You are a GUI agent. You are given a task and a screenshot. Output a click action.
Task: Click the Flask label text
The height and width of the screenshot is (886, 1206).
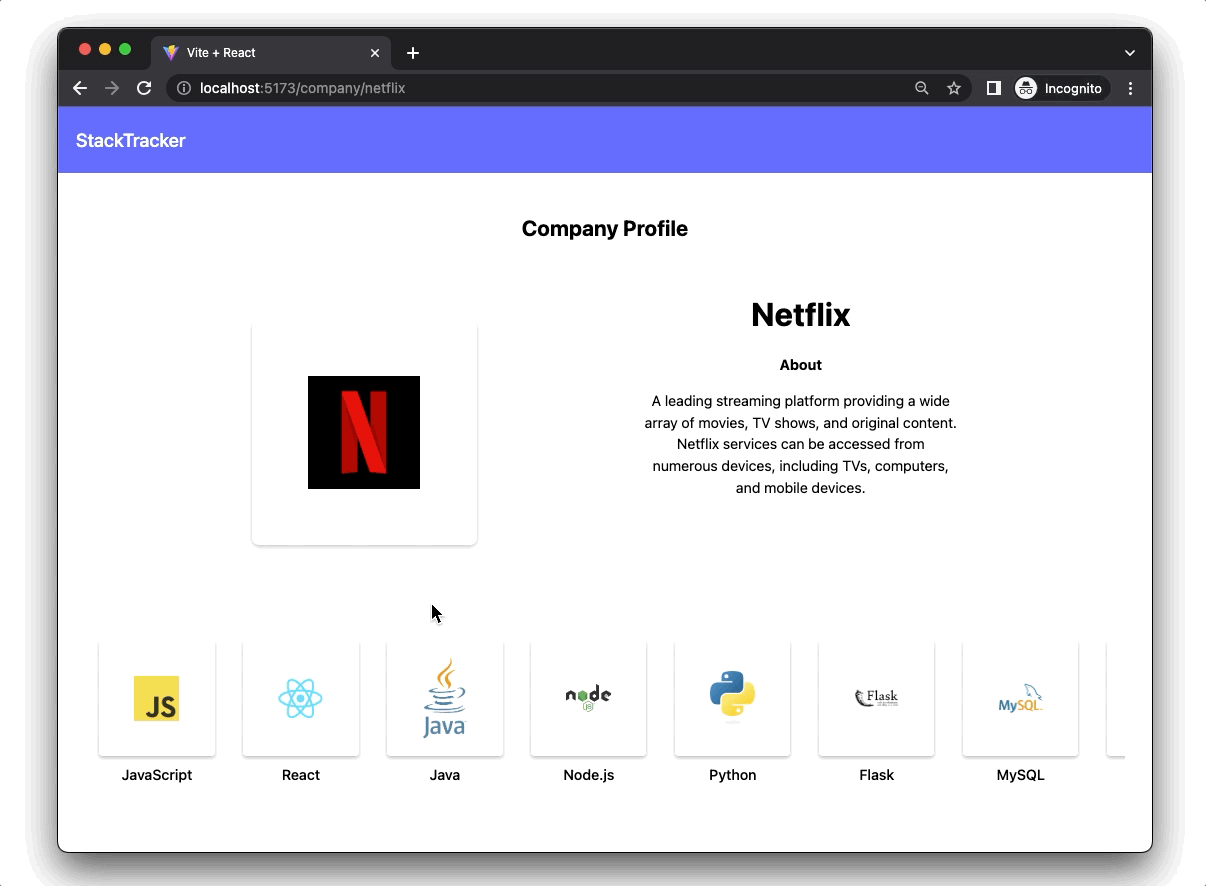coord(877,775)
